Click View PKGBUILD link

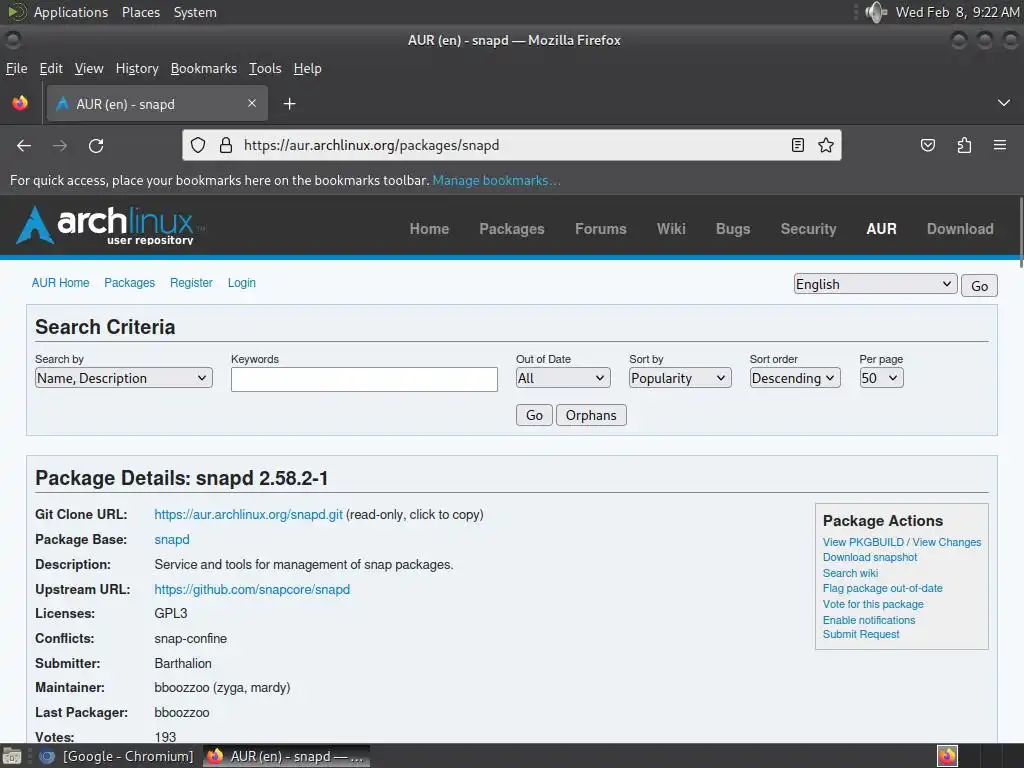(x=863, y=542)
